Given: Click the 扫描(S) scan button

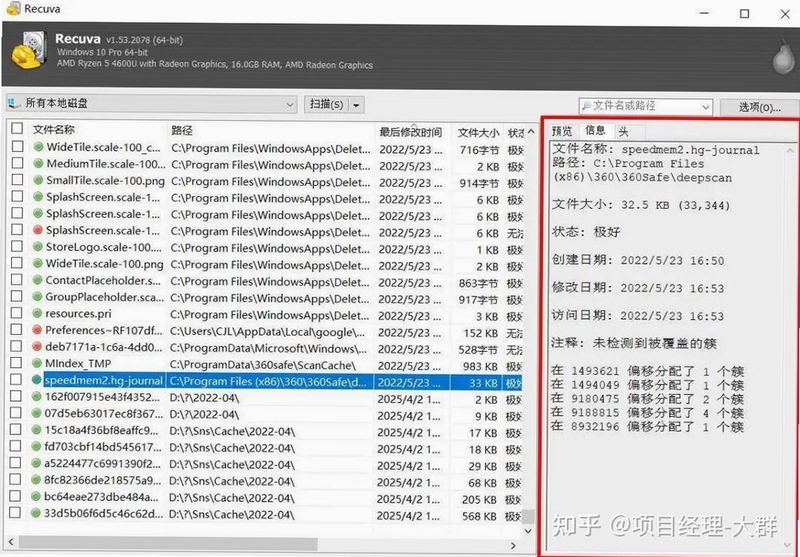Looking at the screenshot, I should 327,105.
